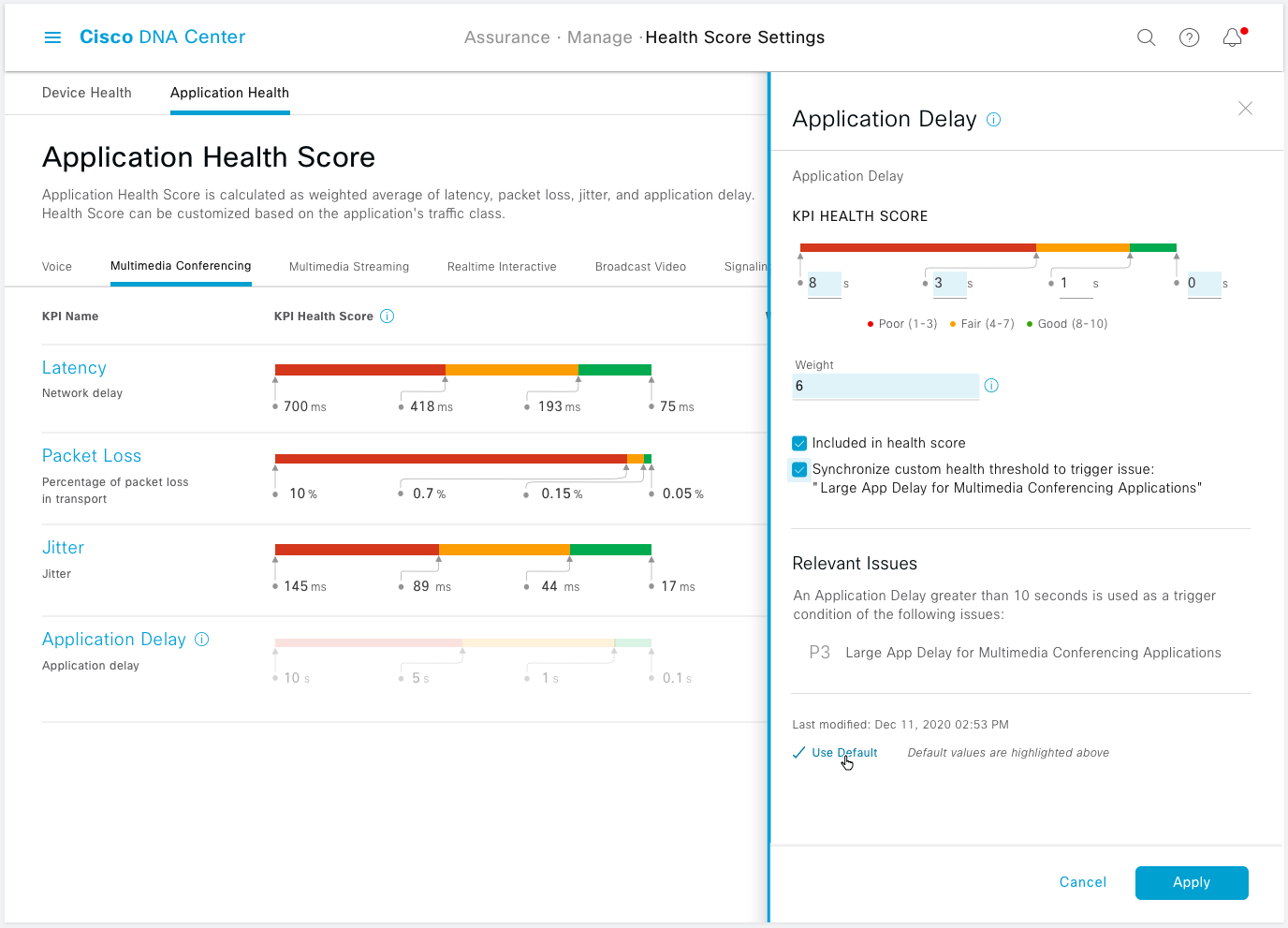
Task: Click the checkmark icon beside Use Default
Action: (x=798, y=753)
